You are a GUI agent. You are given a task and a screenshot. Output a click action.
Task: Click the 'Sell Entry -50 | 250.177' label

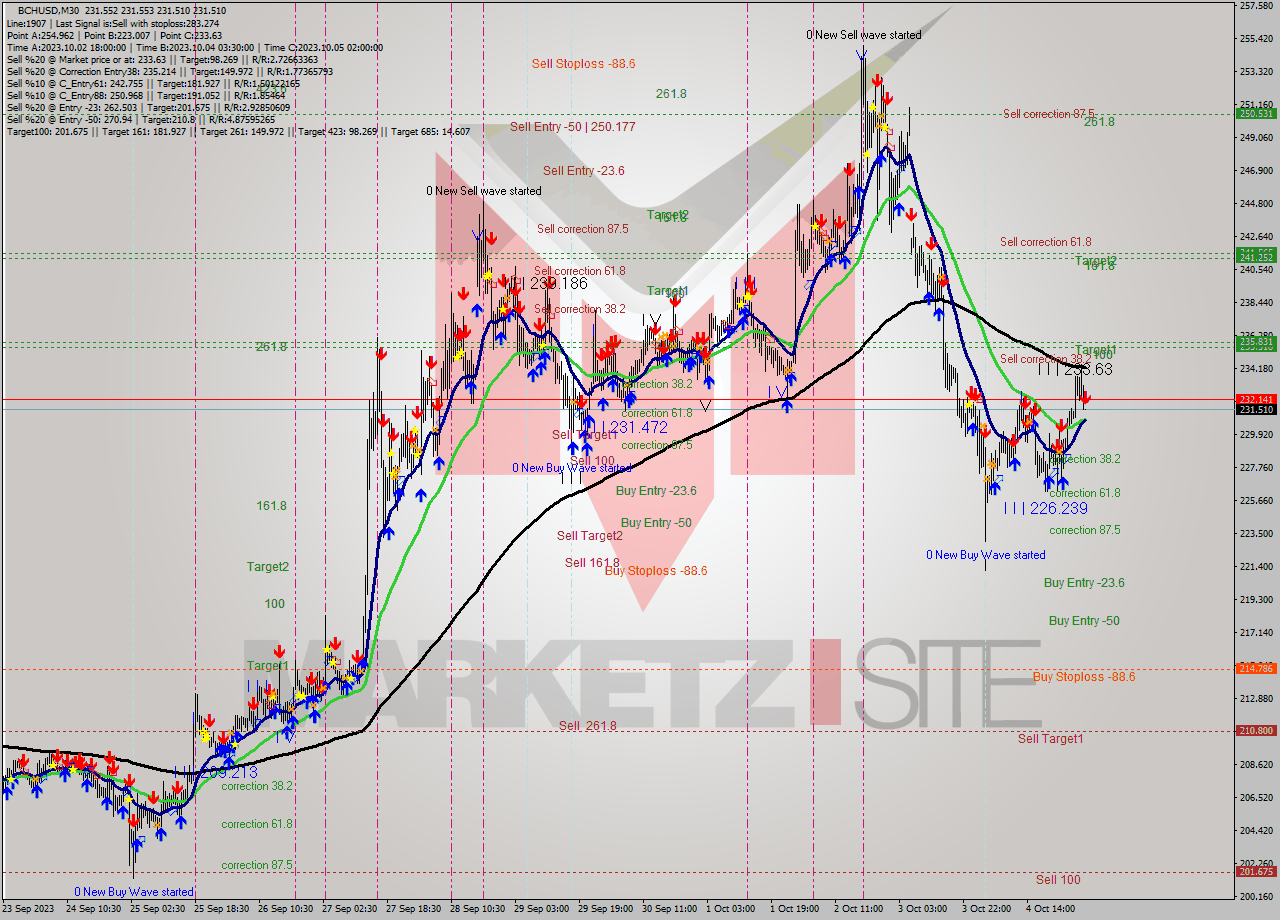[573, 127]
